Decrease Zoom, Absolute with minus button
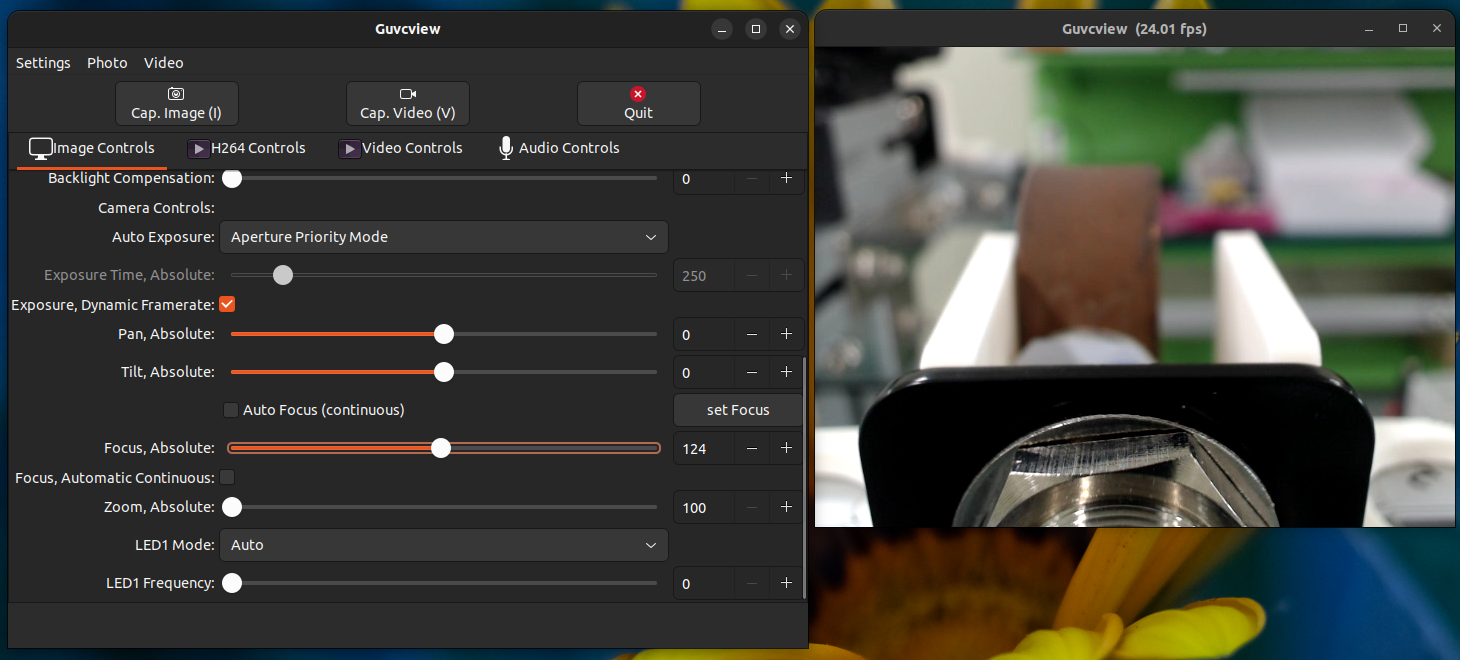This screenshot has width=1460, height=660. pyautogui.click(x=752, y=507)
